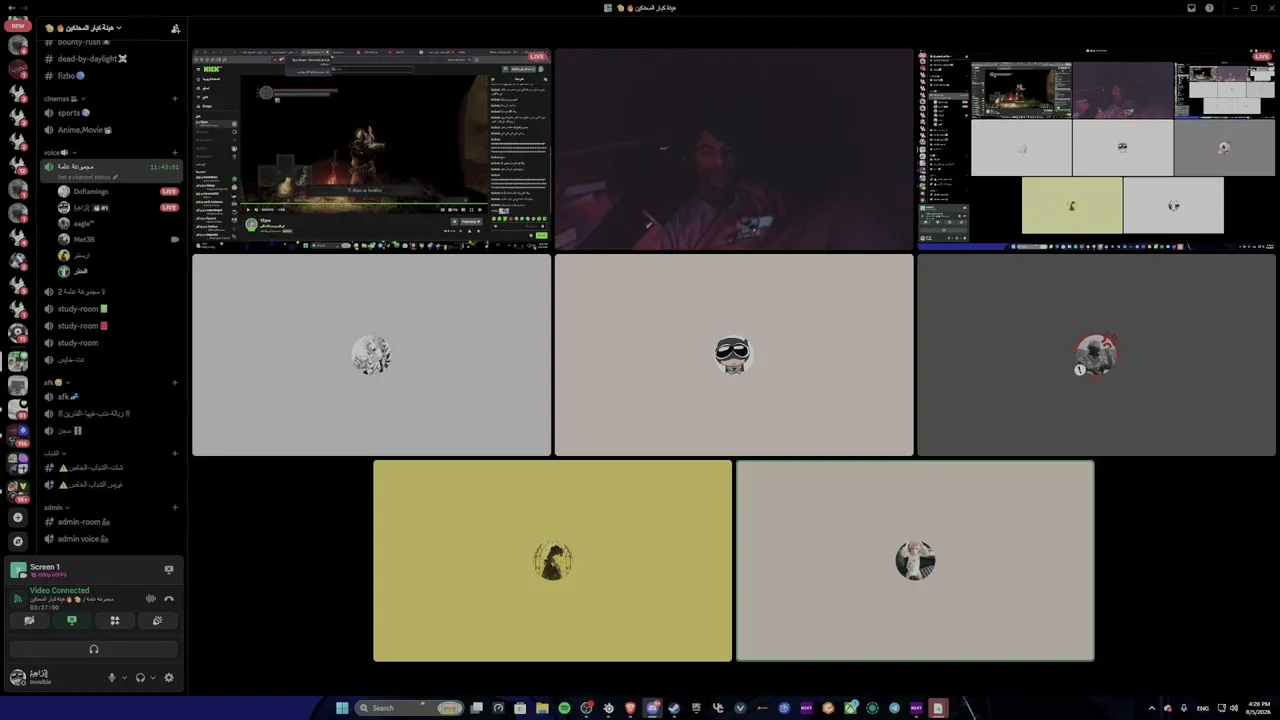
Task: Toggle the wide headphones button above user panel
Action: (x=94, y=649)
